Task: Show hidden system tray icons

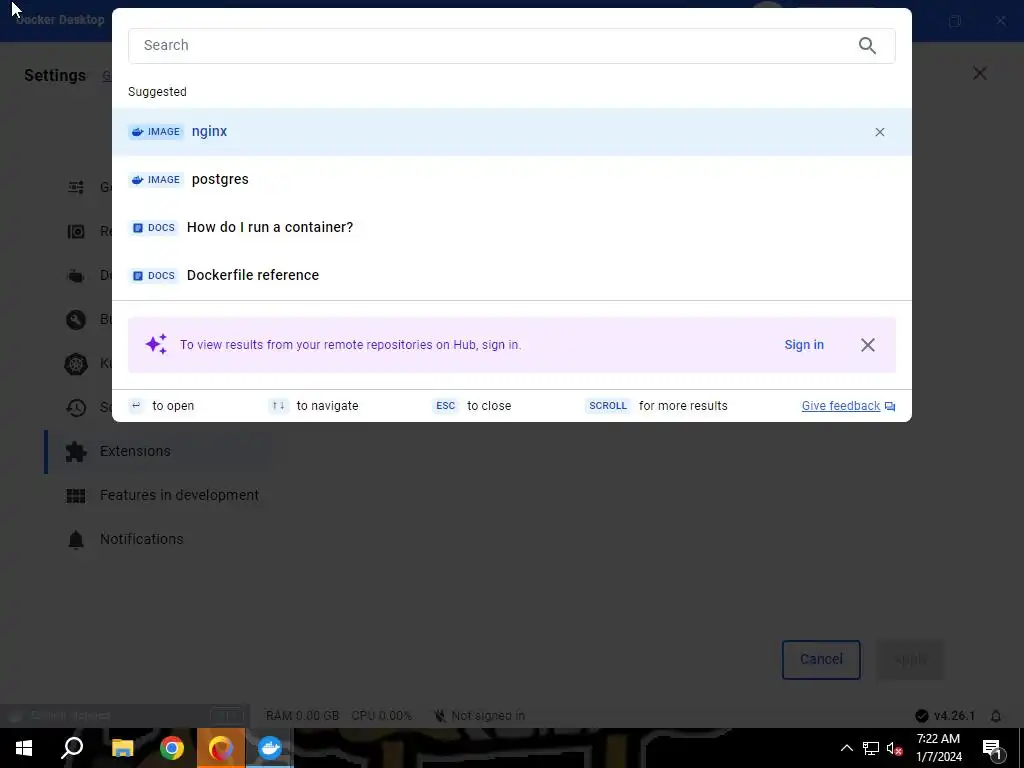Action: tap(846, 748)
